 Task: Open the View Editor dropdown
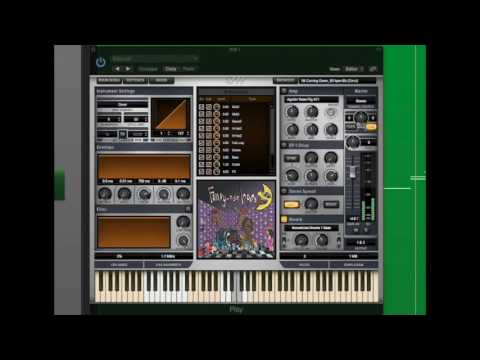point(354,69)
